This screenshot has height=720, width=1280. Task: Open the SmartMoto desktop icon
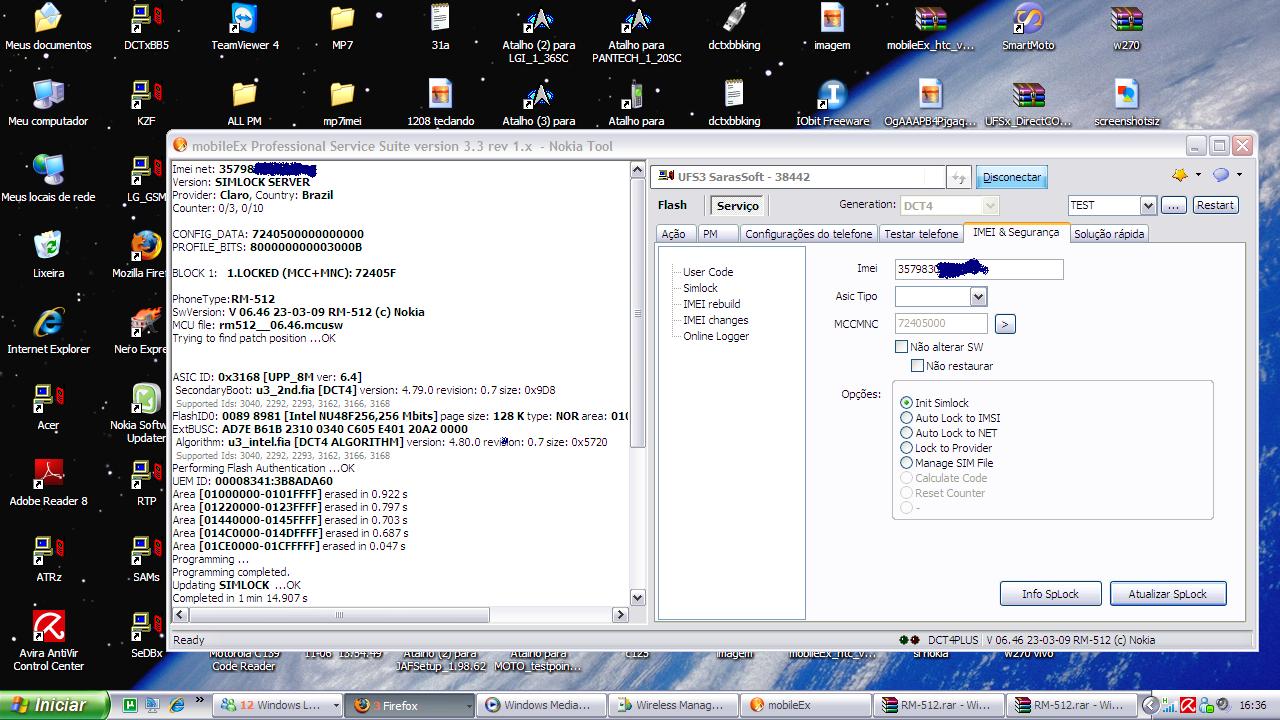pos(1028,27)
